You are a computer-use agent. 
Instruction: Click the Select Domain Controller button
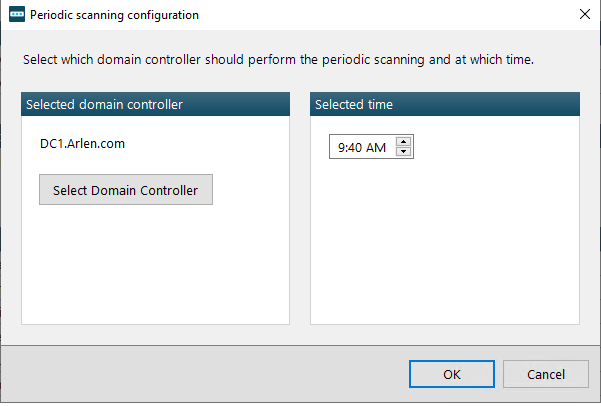(x=126, y=190)
